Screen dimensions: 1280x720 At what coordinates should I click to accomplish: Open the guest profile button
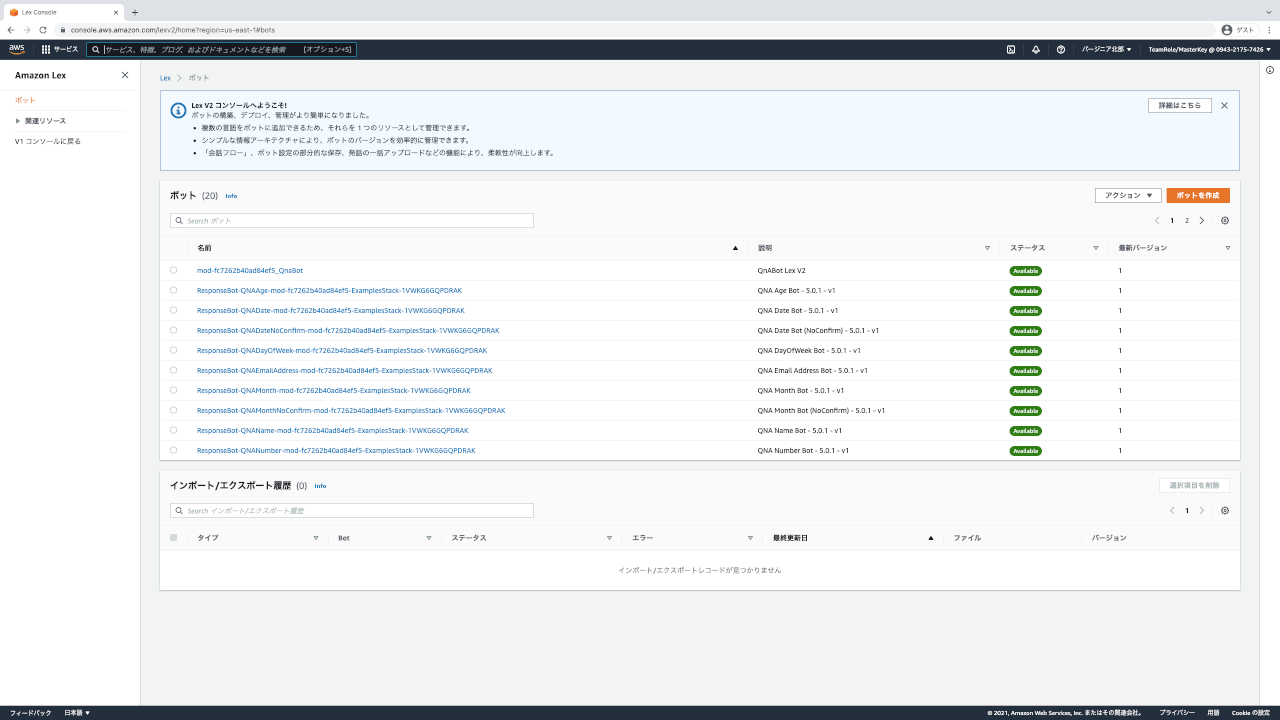tap(1238, 30)
